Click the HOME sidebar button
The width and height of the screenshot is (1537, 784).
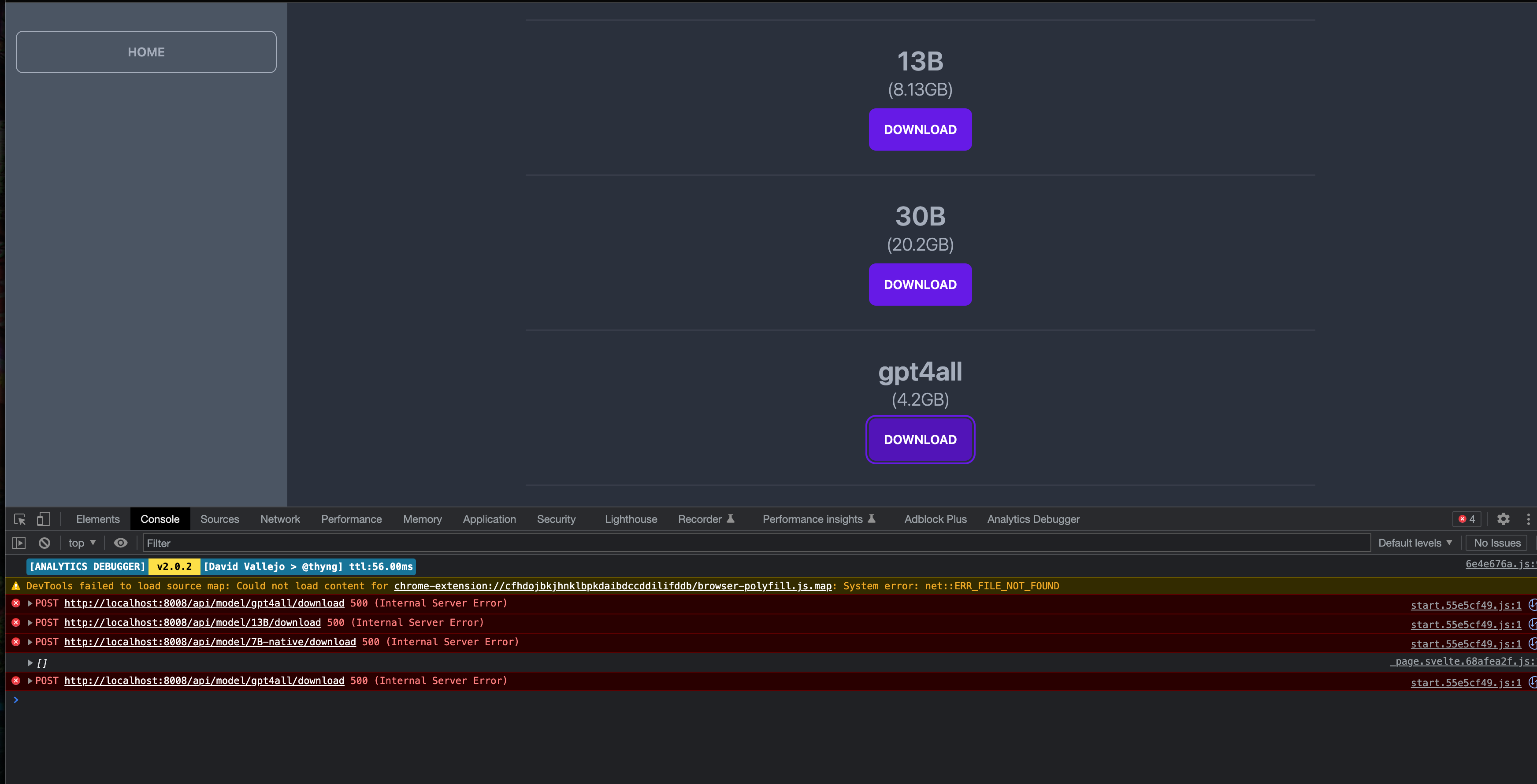pyautogui.click(x=146, y=52)
